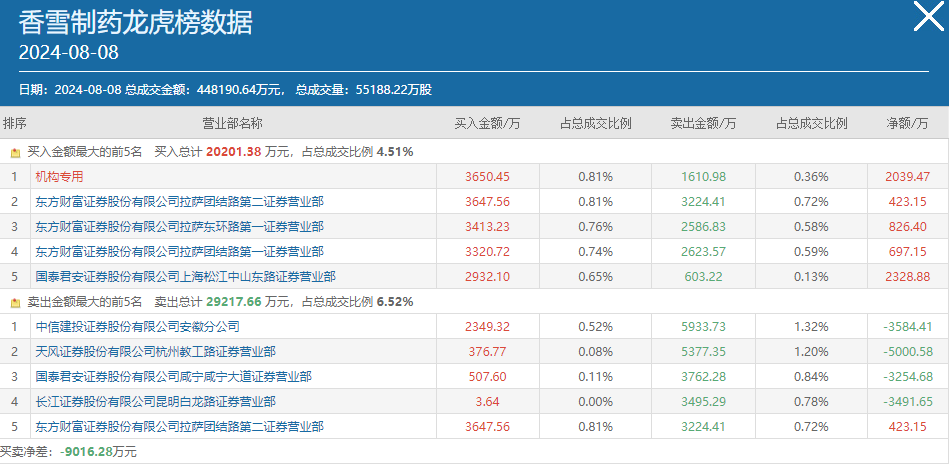This screenshot has width=950, height=468.
Task: Select the net amount 2039.47
Action: (908, 176)
